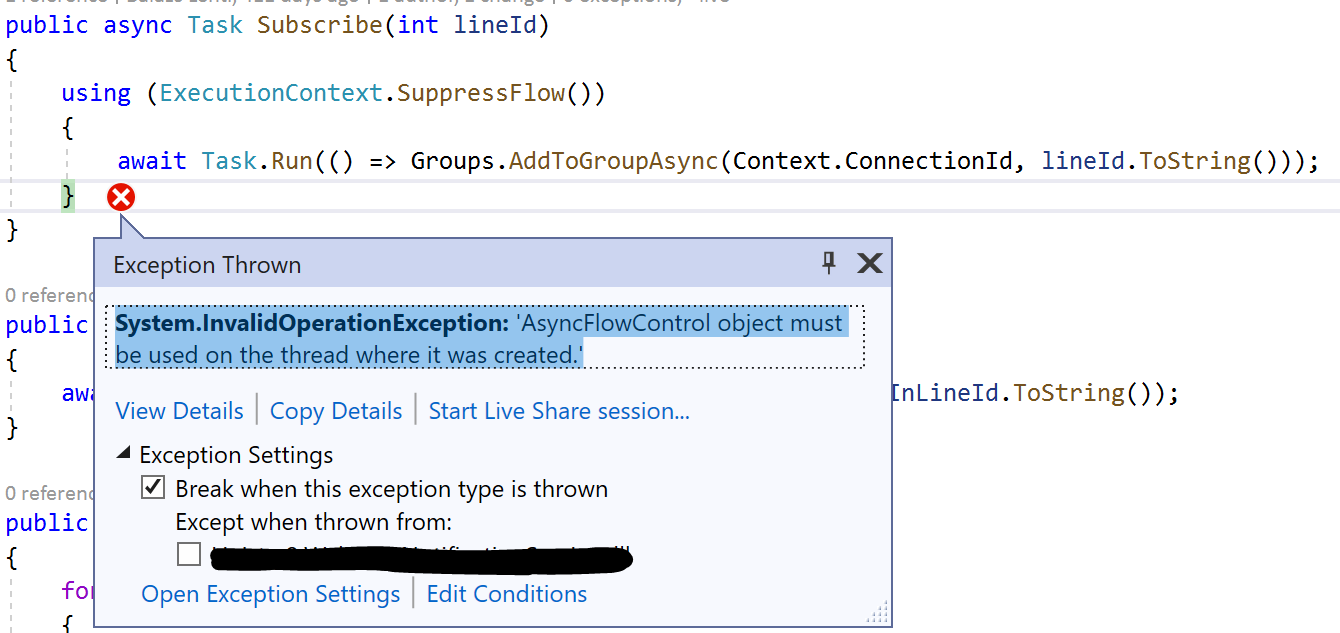Screen dimensions: 1340x633
Task: Click the Subscribe method name
Action: click(x=319, y=24)
